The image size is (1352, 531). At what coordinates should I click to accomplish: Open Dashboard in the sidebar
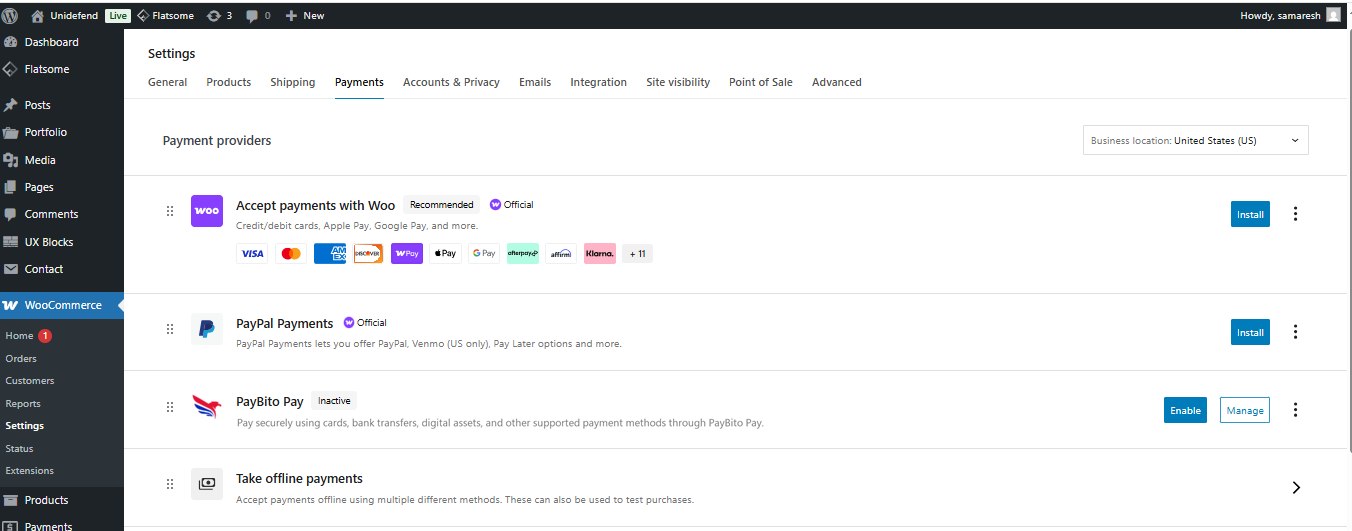[62, 42]
